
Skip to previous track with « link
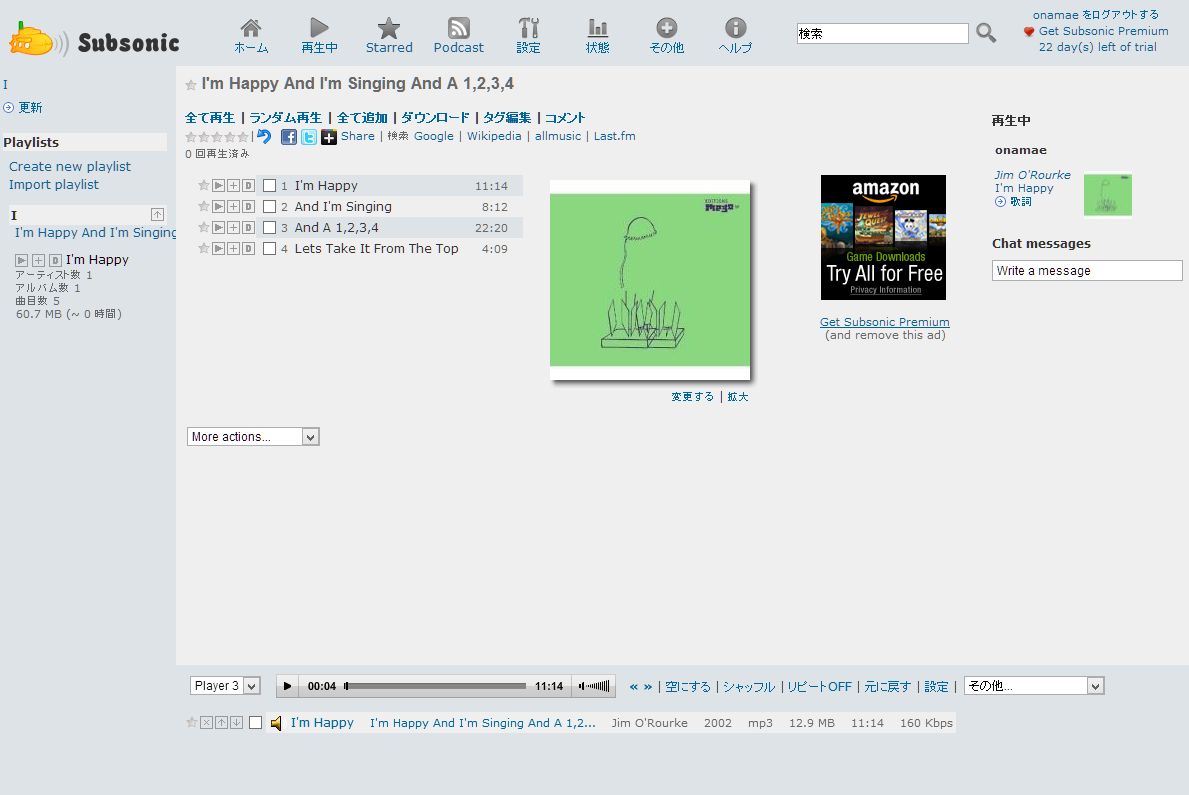634,687
